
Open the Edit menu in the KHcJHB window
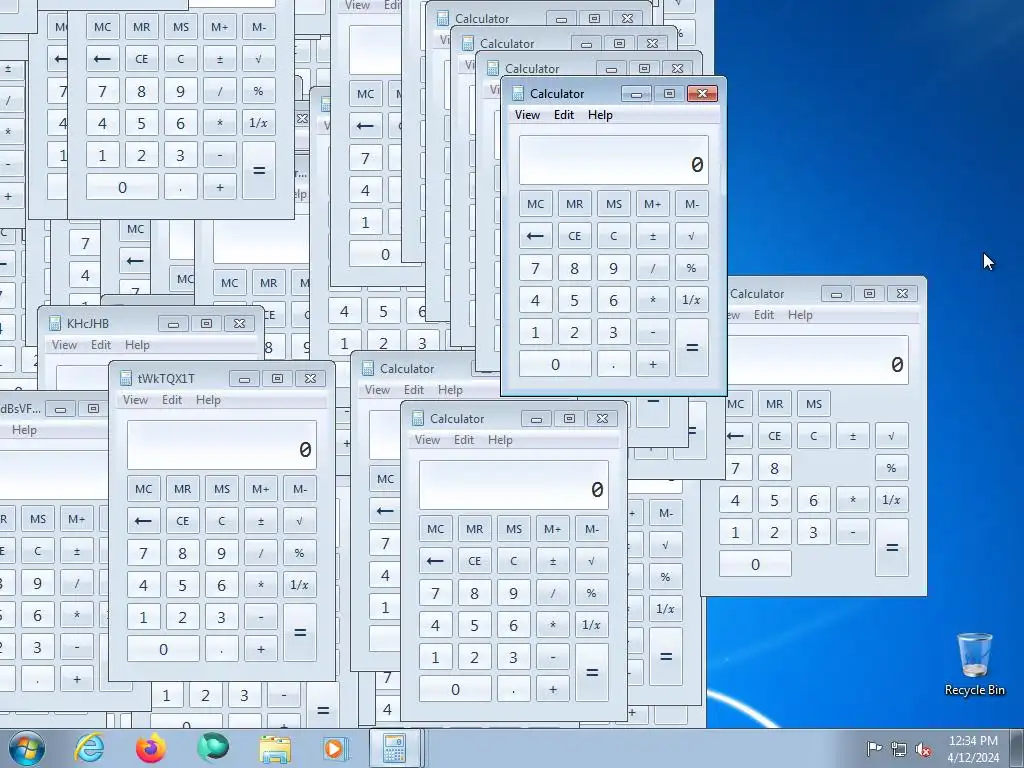click(x=101, y=345)
